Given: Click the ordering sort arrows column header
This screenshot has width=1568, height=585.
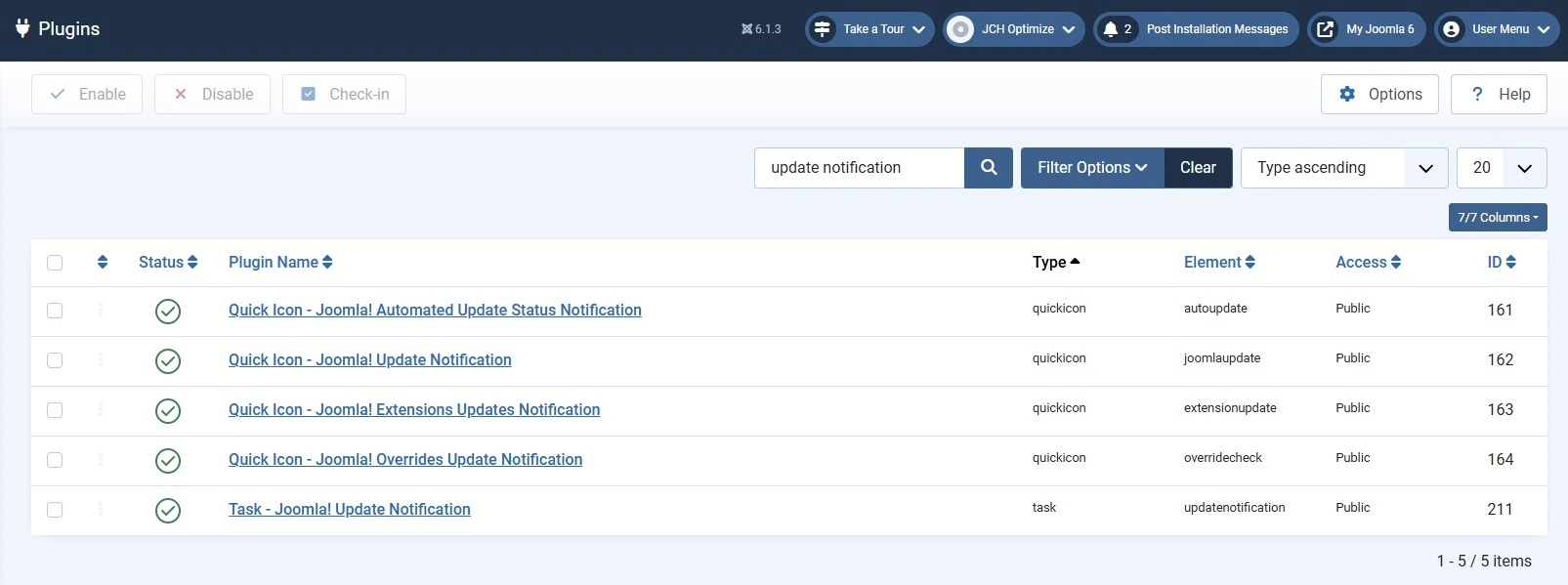Looking at the screenshot, I should (103, 262).
